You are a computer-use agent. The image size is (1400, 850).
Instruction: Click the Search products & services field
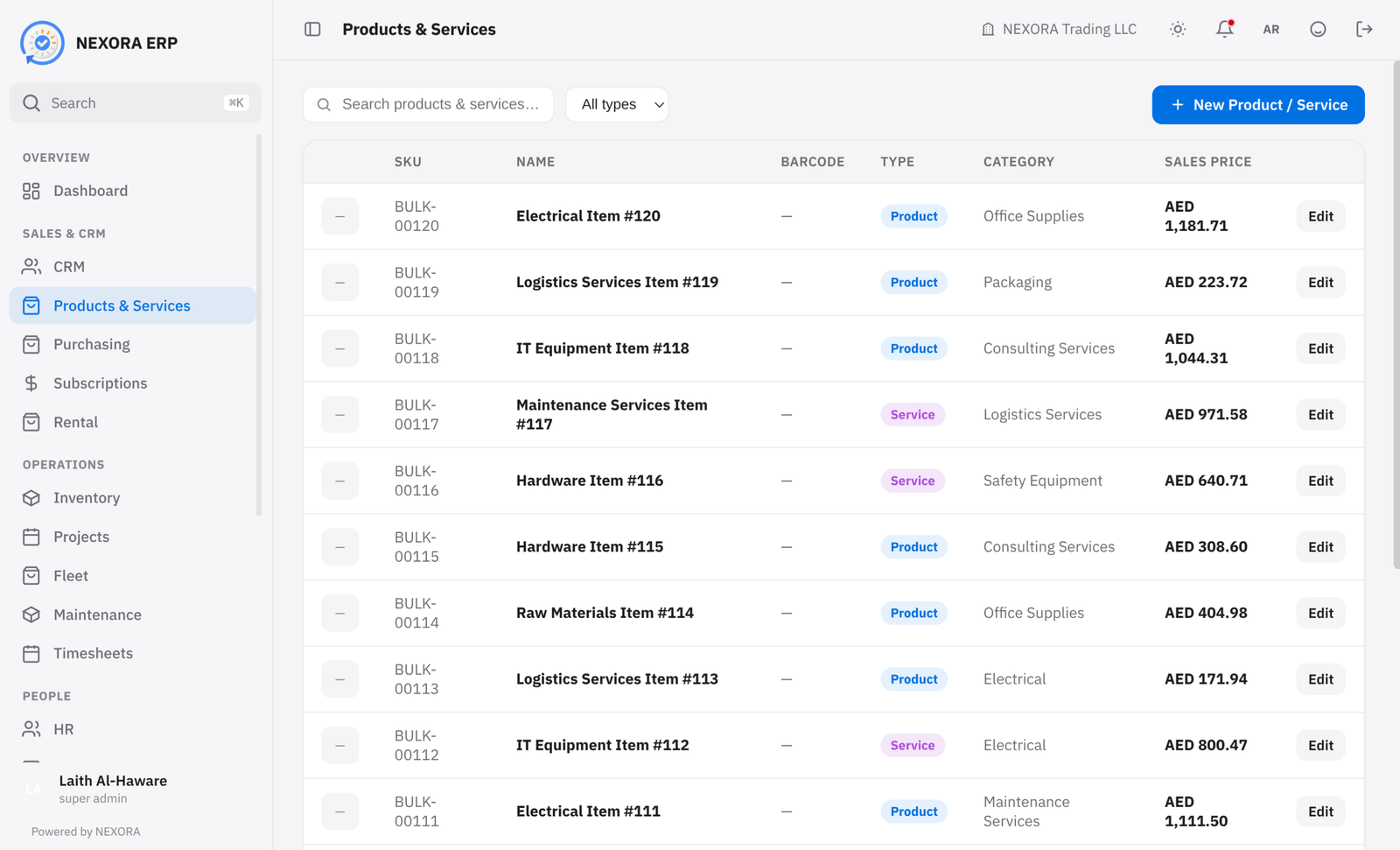click(x=429, y=104)
